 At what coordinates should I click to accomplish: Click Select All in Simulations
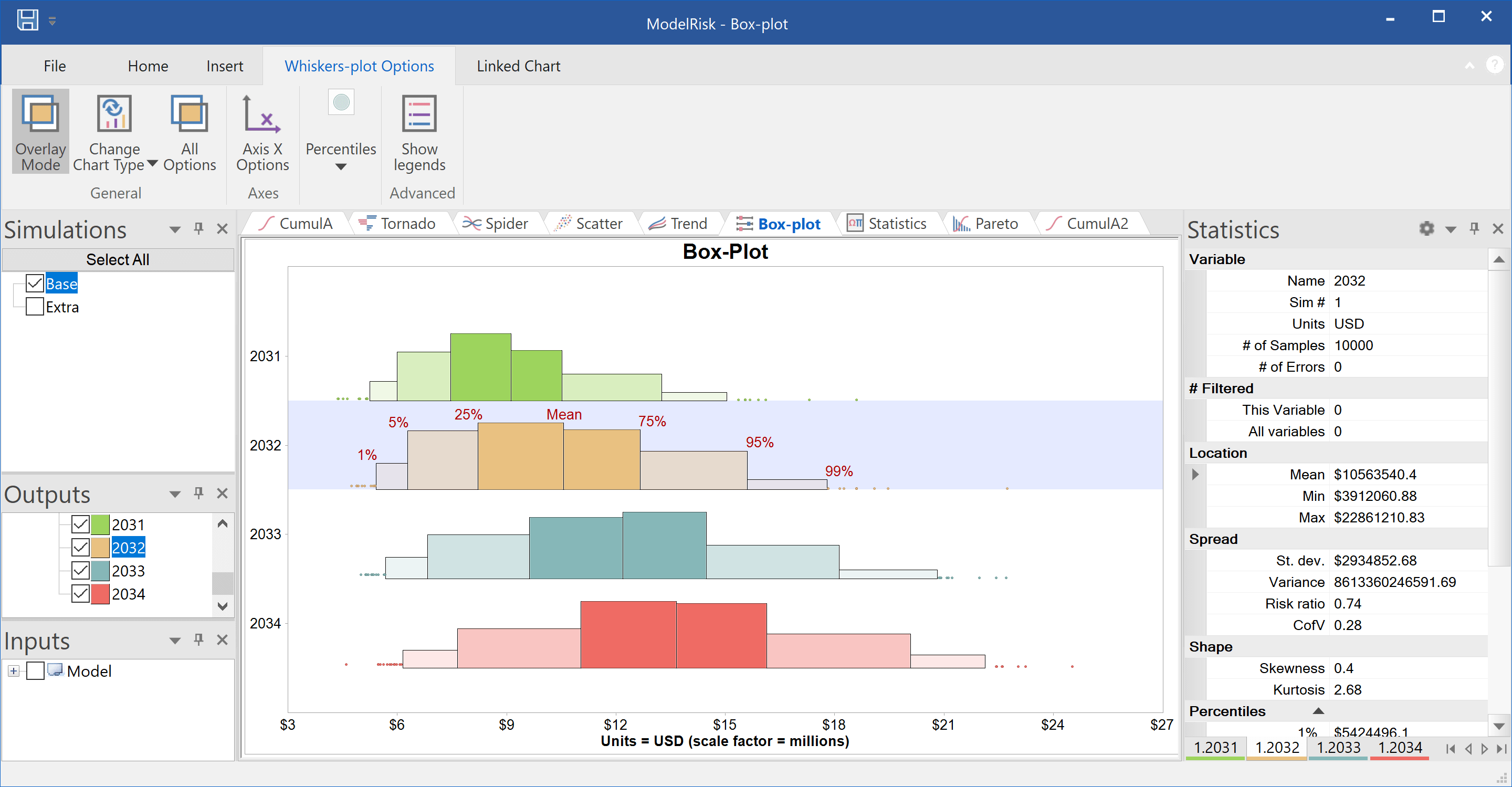click(118, 259)
